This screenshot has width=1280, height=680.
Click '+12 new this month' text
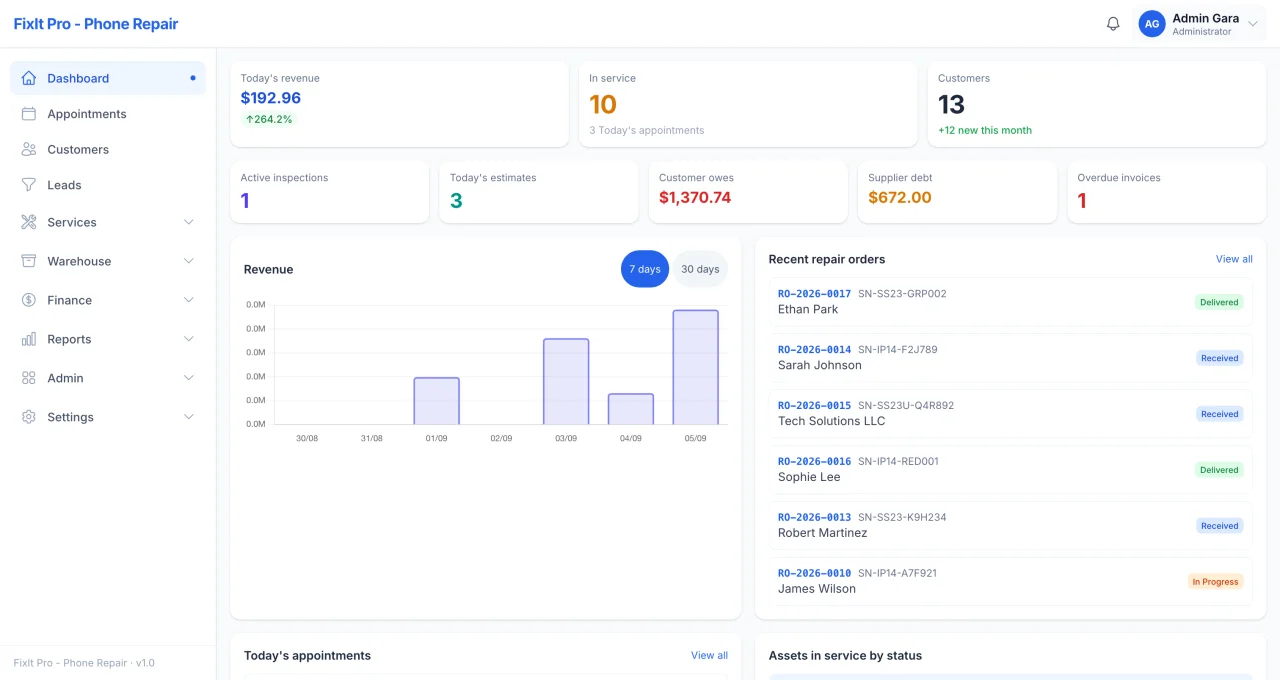point(985,130)
